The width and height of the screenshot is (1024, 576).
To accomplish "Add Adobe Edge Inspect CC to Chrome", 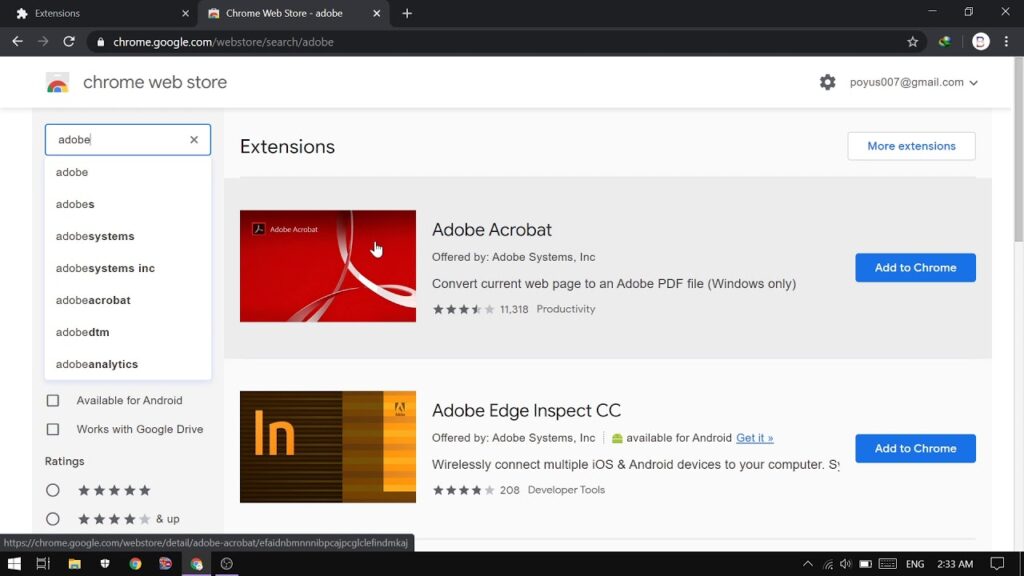I will [916, 449].
